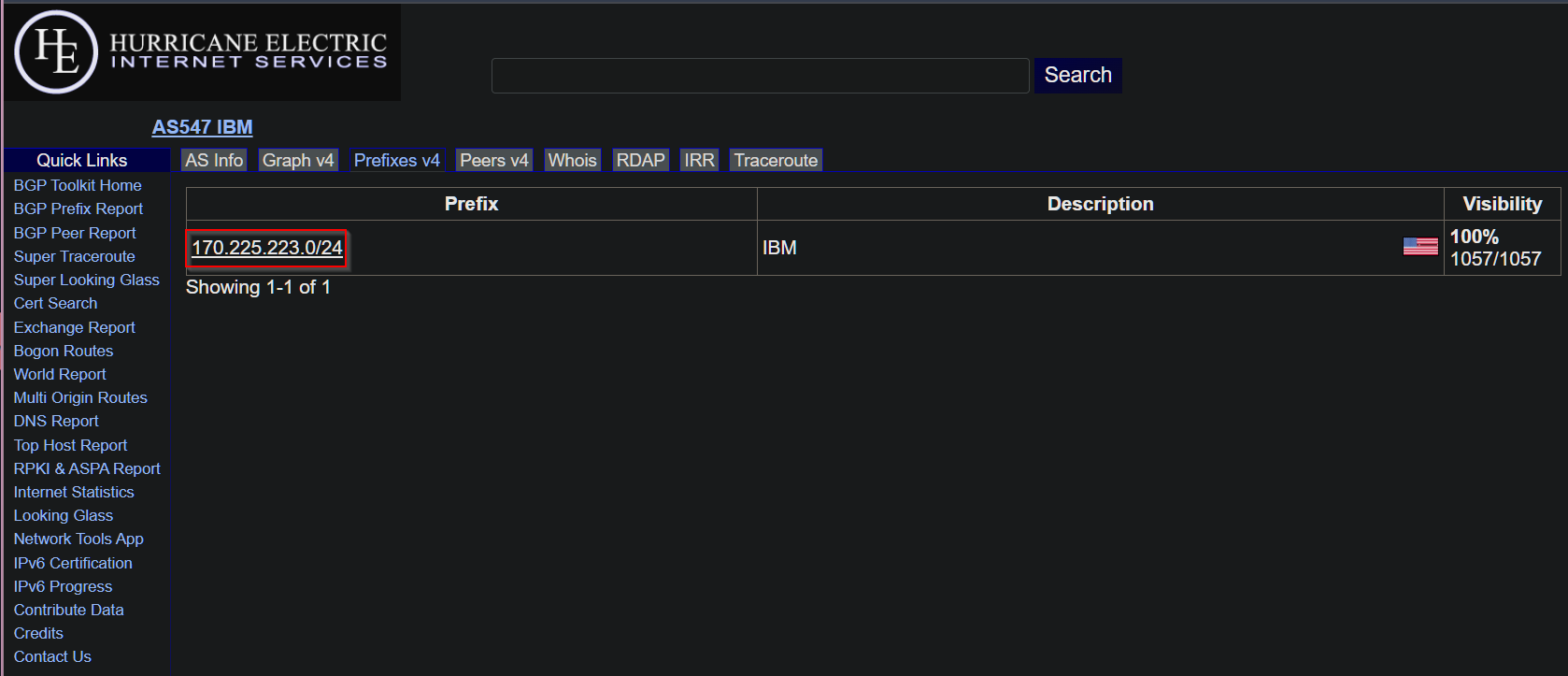Focus the search input field
The width and height of the screenshot is (1568, 676).
tap(760, 76)
